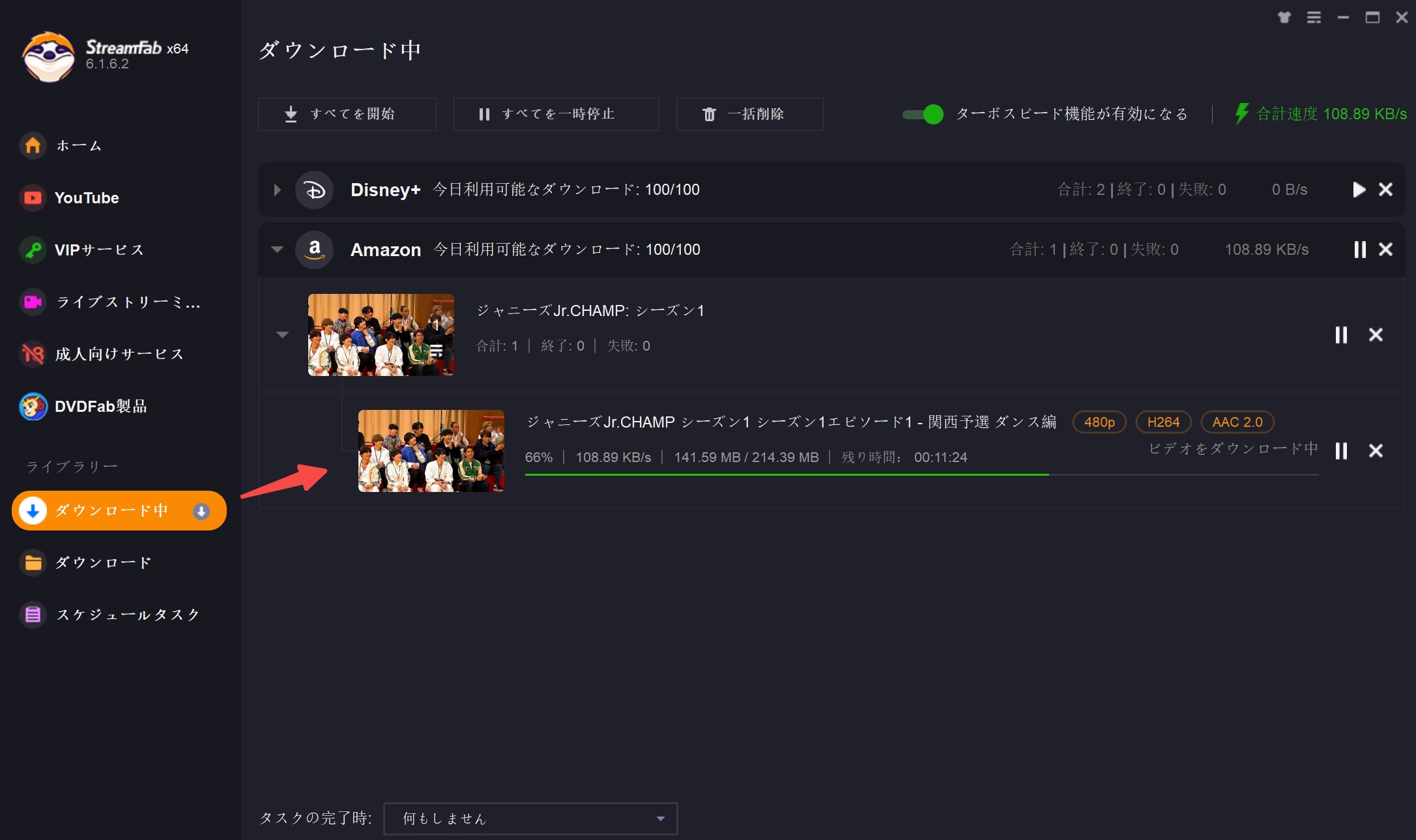Select ダウンロード中 in library
Image resolution: width=1416 pixels, height=840 pixels.
pyautogui.click(x=119, y=510)
